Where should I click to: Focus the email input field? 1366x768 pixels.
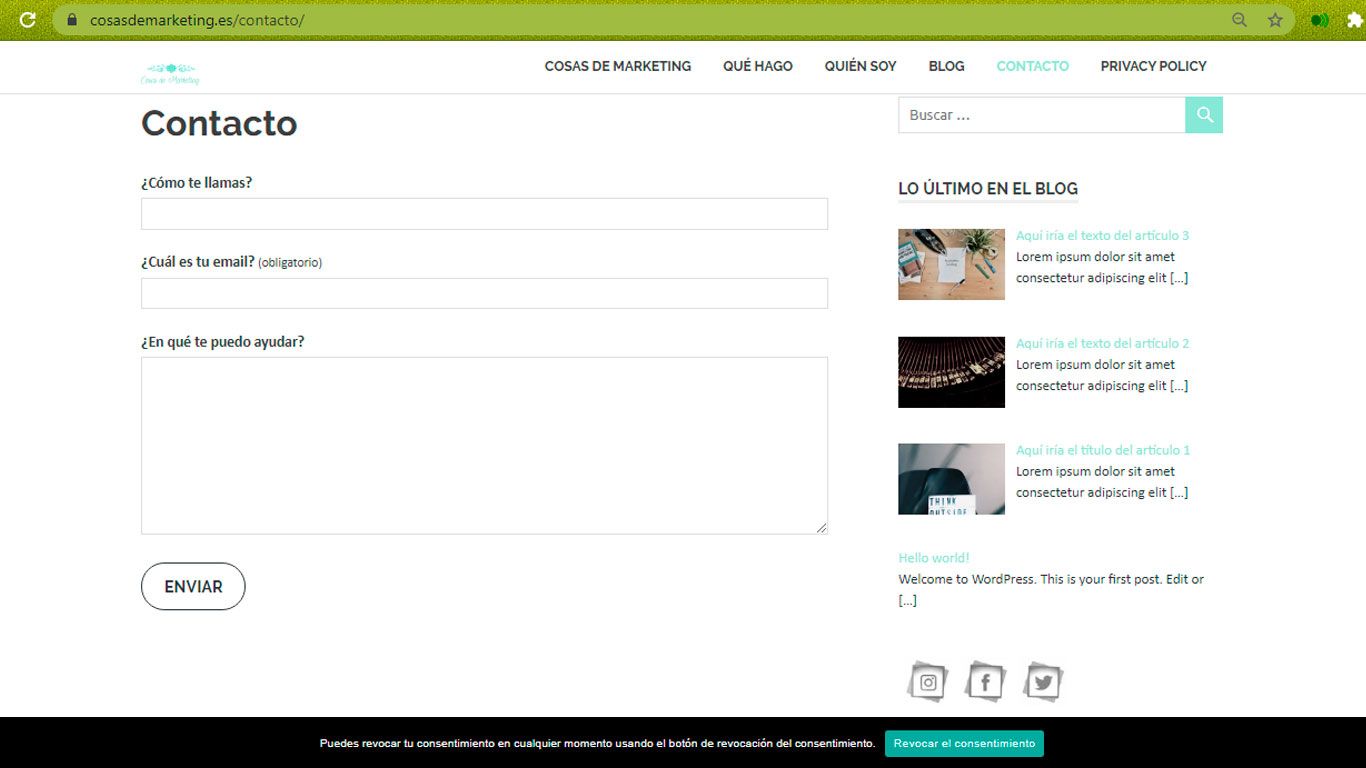point(484,293)
